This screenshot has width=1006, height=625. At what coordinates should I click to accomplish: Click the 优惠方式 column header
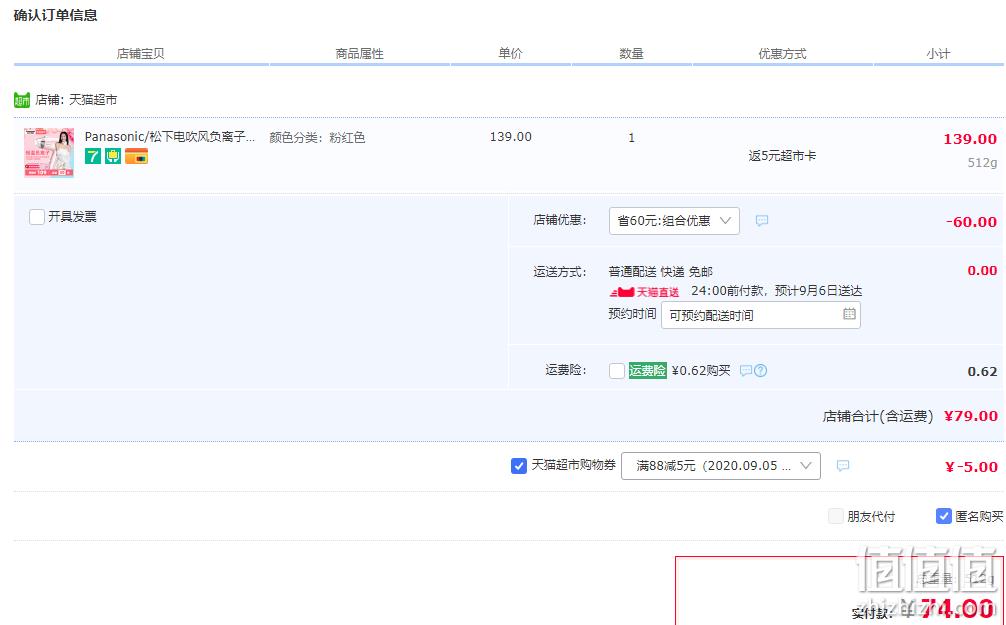pos(782,54)
